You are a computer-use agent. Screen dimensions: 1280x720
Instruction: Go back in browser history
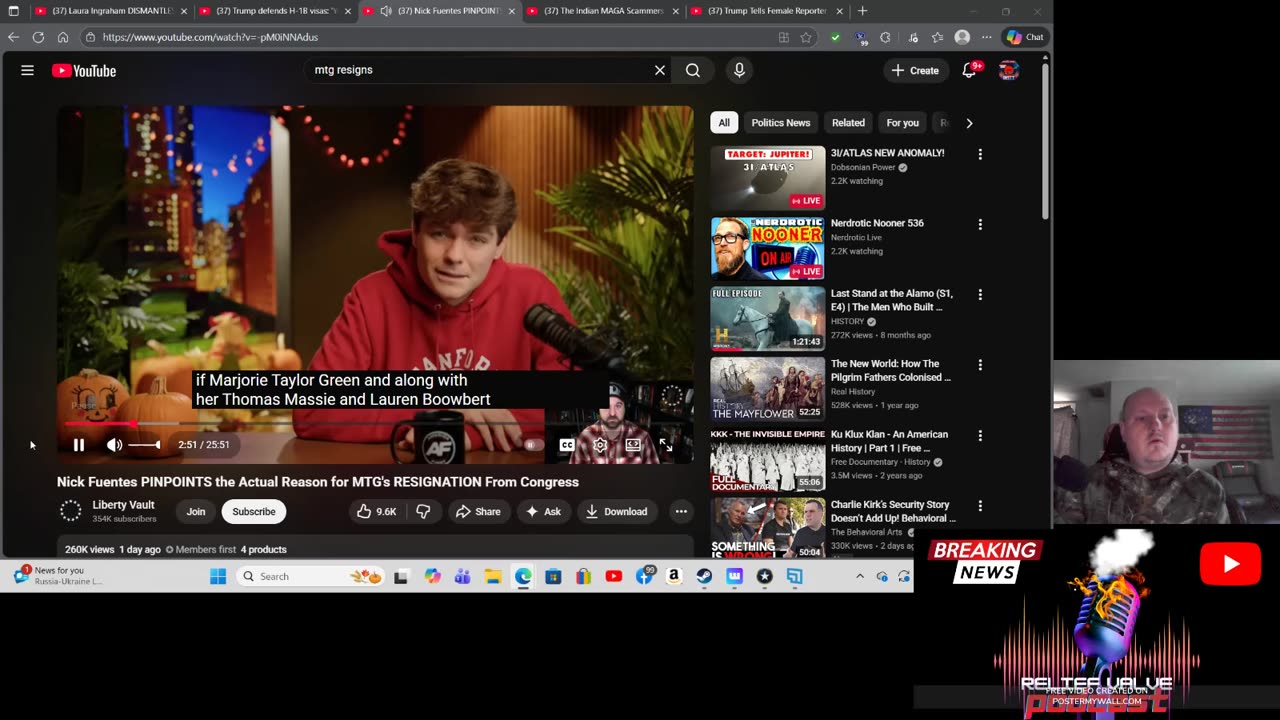[x=13, y=37]
